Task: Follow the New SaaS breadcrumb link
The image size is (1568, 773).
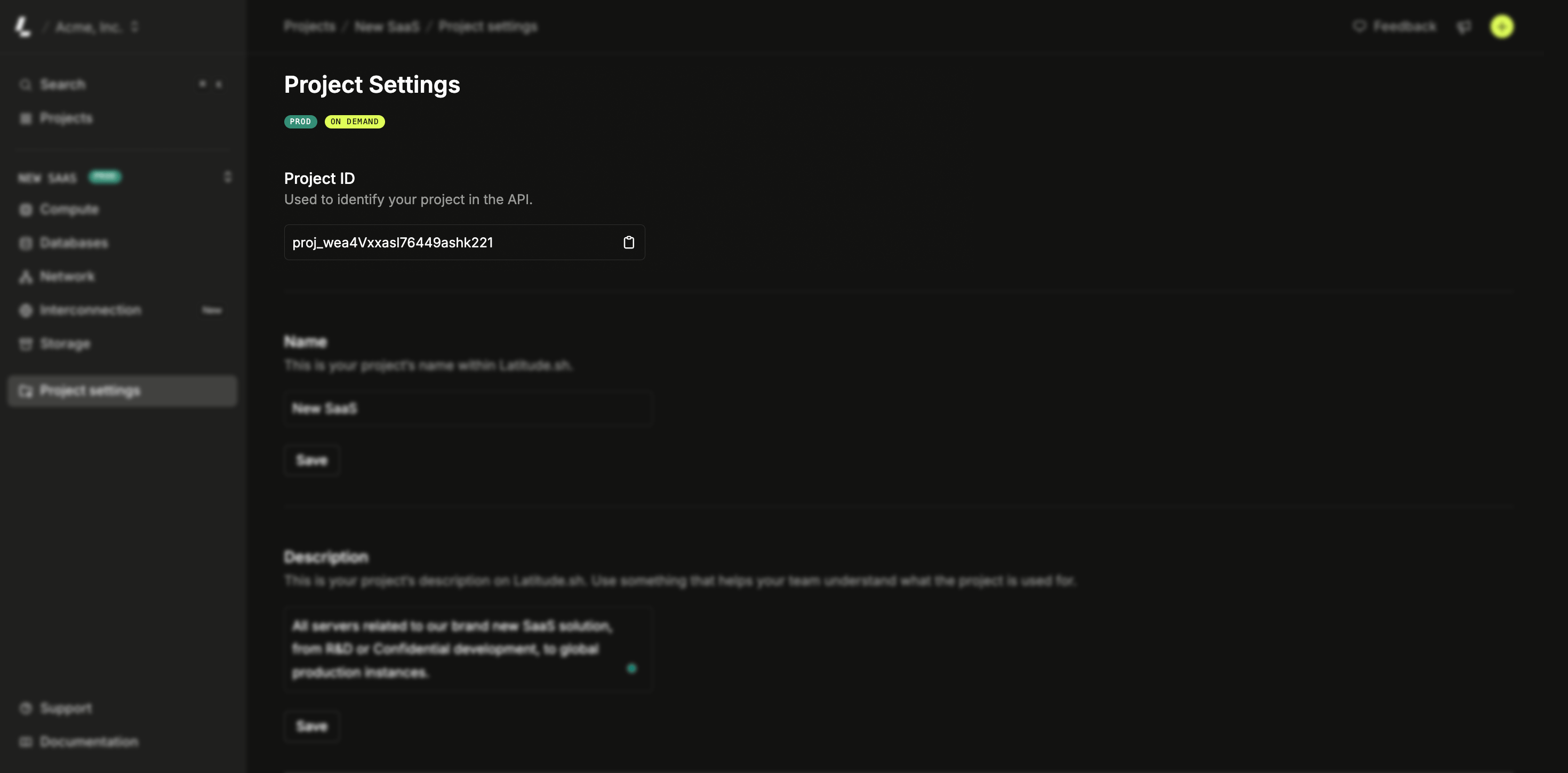Action: point(387,26)
